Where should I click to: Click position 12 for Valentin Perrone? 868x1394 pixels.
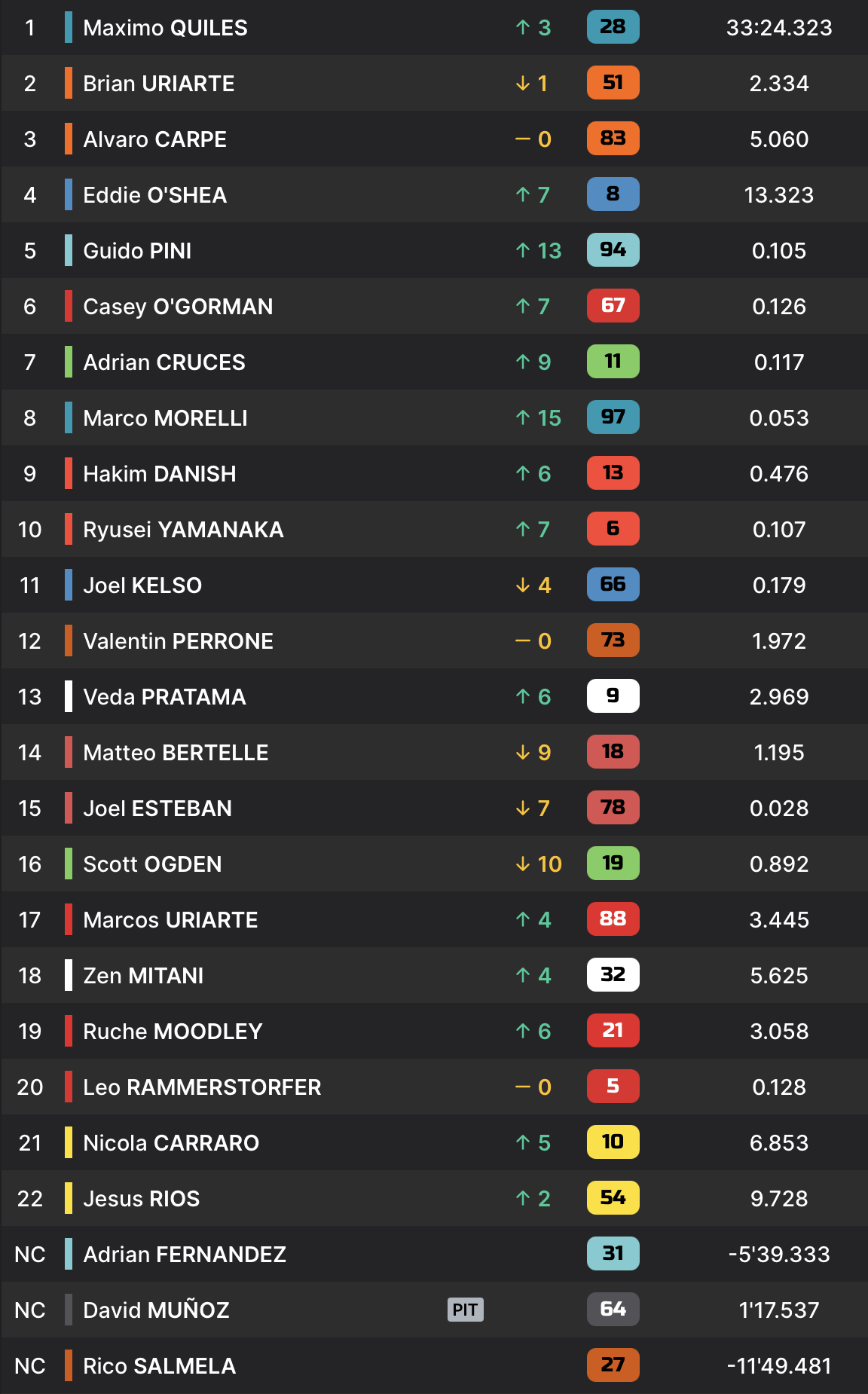pos(29,641)
